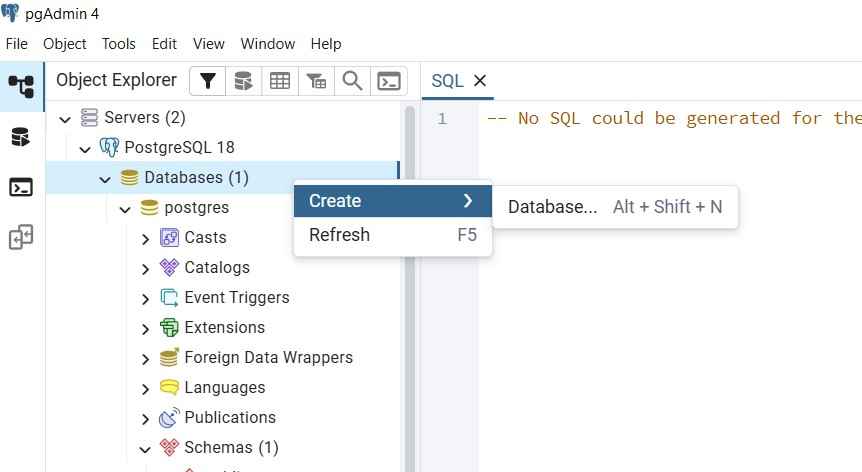Collapse the PostgreSQL 18 server node
Screen dimensions: 862x472
click(x=85, y=149)
